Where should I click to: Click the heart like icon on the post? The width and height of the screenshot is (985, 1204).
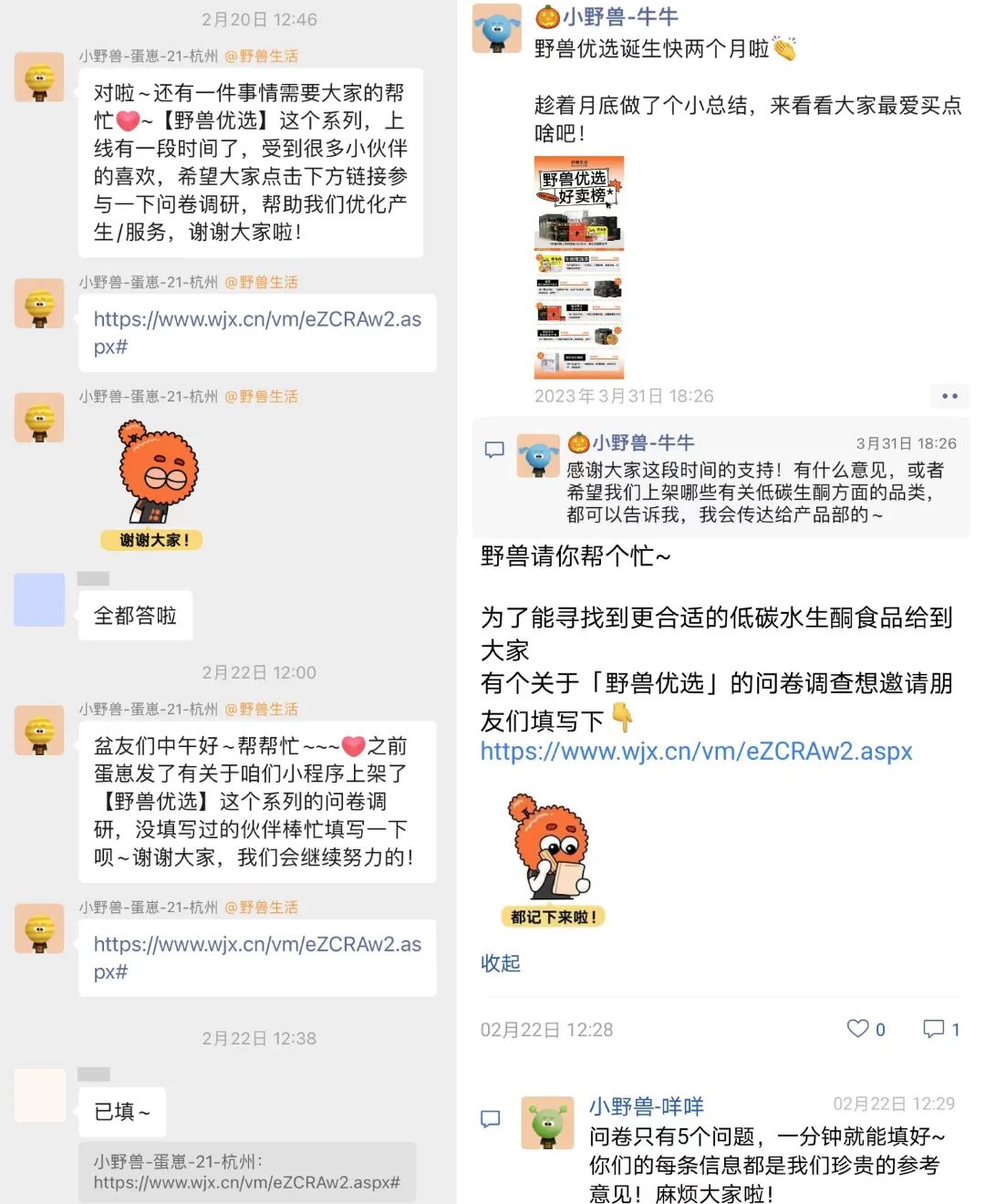(x=857, y=1029)
